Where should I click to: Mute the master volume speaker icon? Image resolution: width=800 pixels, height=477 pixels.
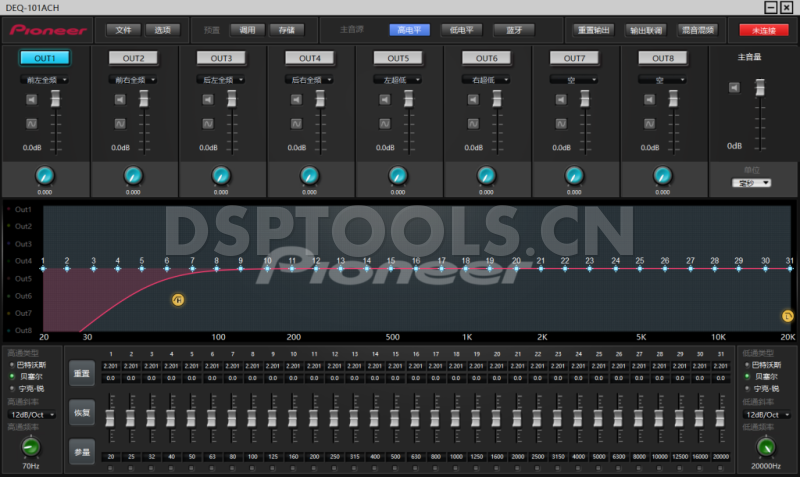pyautogui.click(x=733, y=87)
